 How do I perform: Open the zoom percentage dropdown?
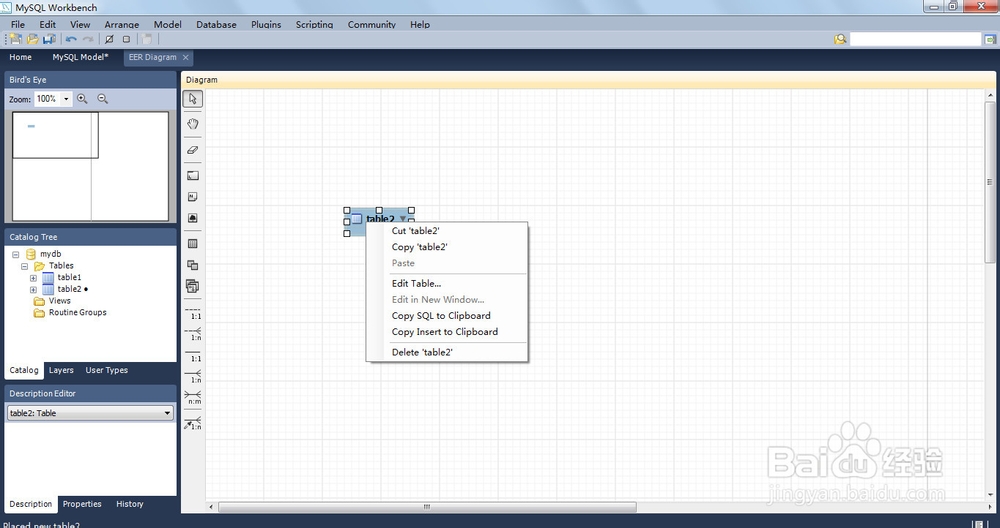66,99
